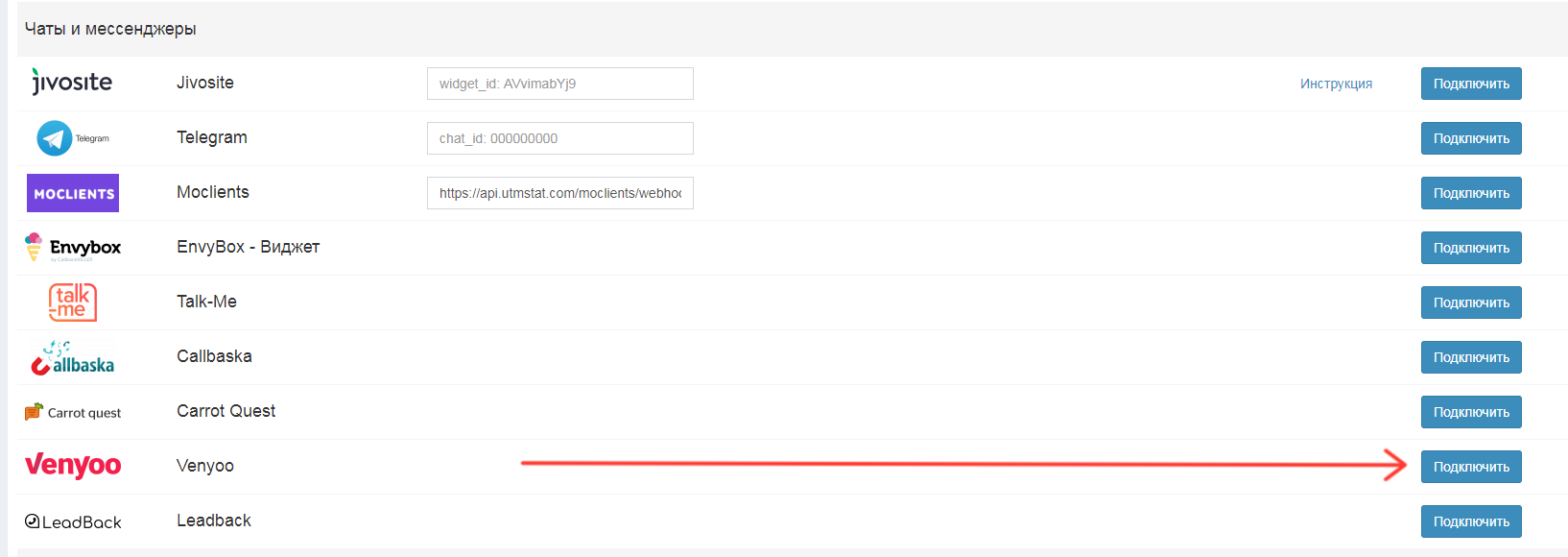Click the Jivosite logo icon
Image resolution: width=1568 pixels, height=557 pixels.
point(72,83)
